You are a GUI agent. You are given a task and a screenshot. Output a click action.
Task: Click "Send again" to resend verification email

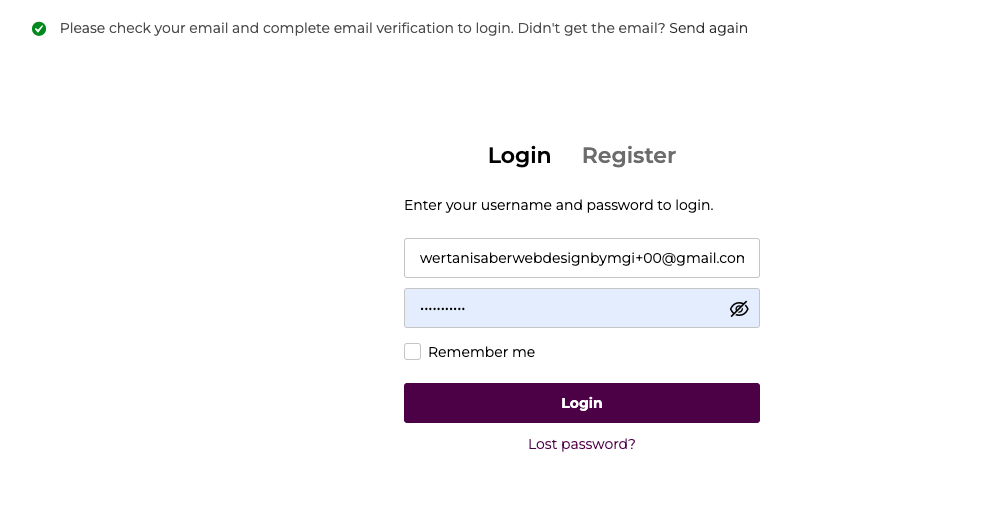[x=708, y=28]
